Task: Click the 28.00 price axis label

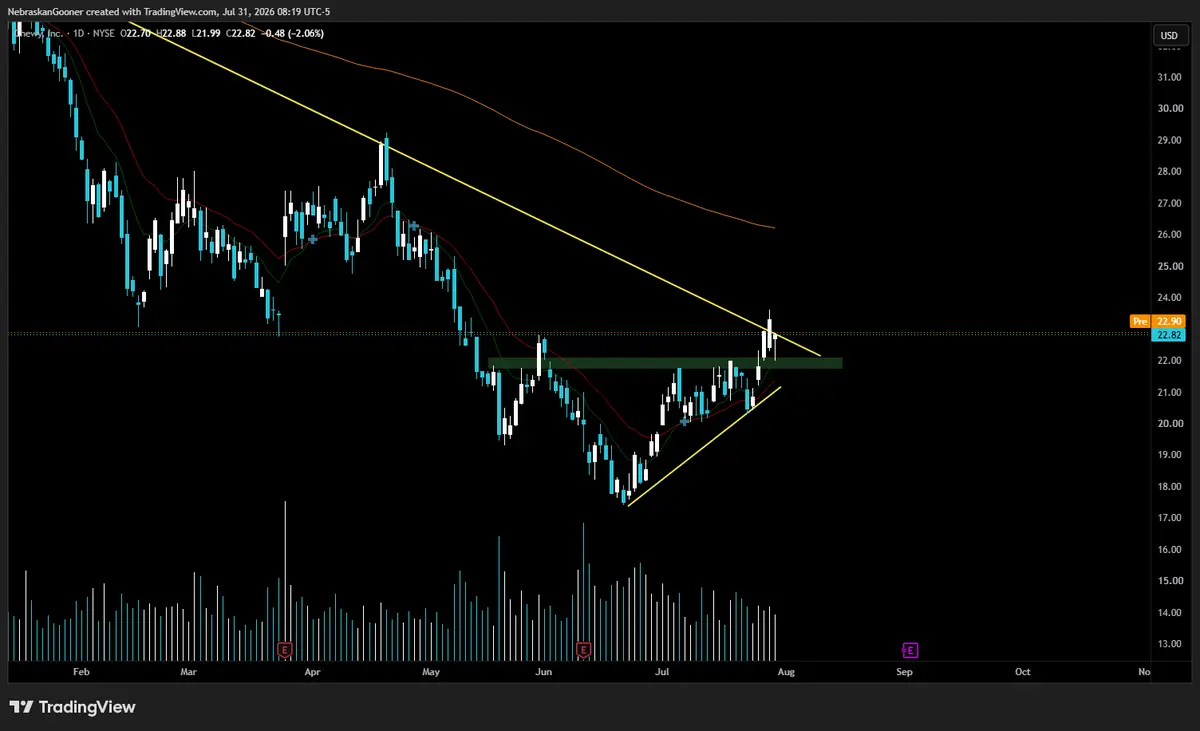Action: click(x=1169, y=171)
